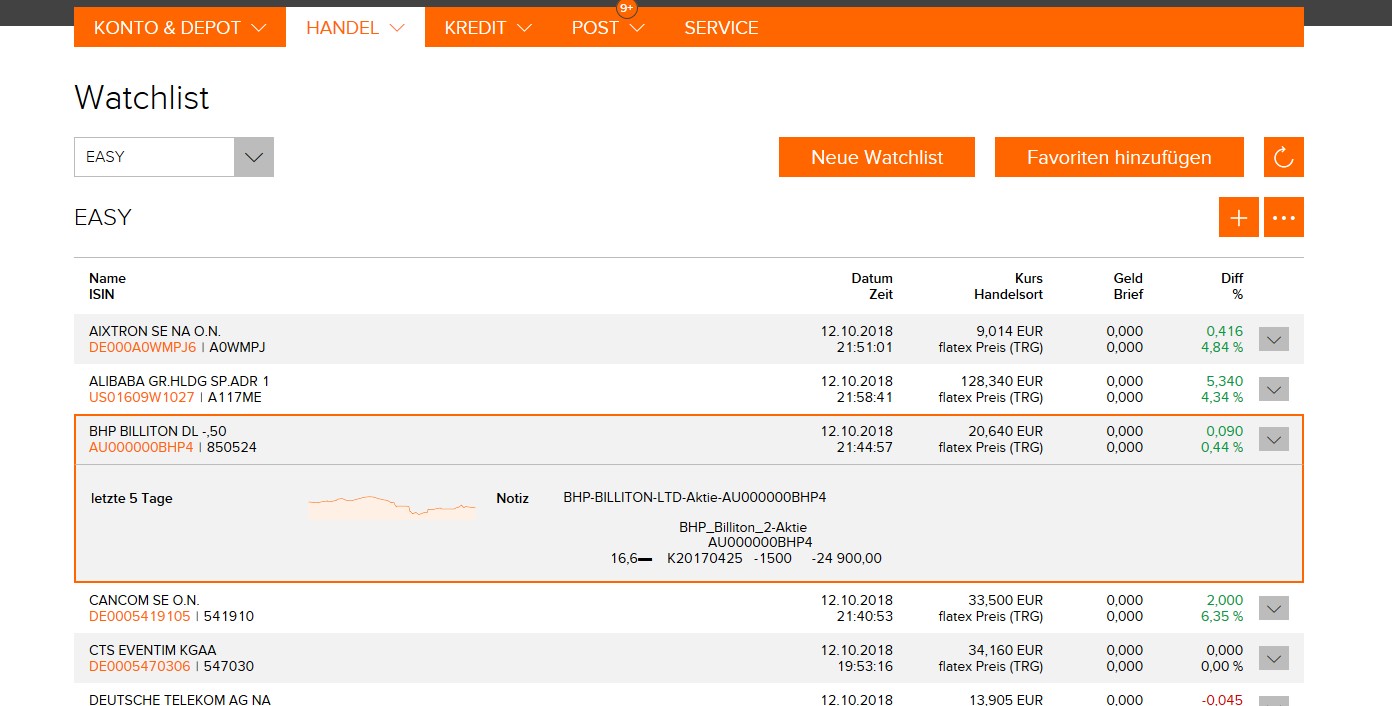The height and width of the screenshot is (706, 1392).
Task: Open ISIN link DE0005419105
Action: 140,616
